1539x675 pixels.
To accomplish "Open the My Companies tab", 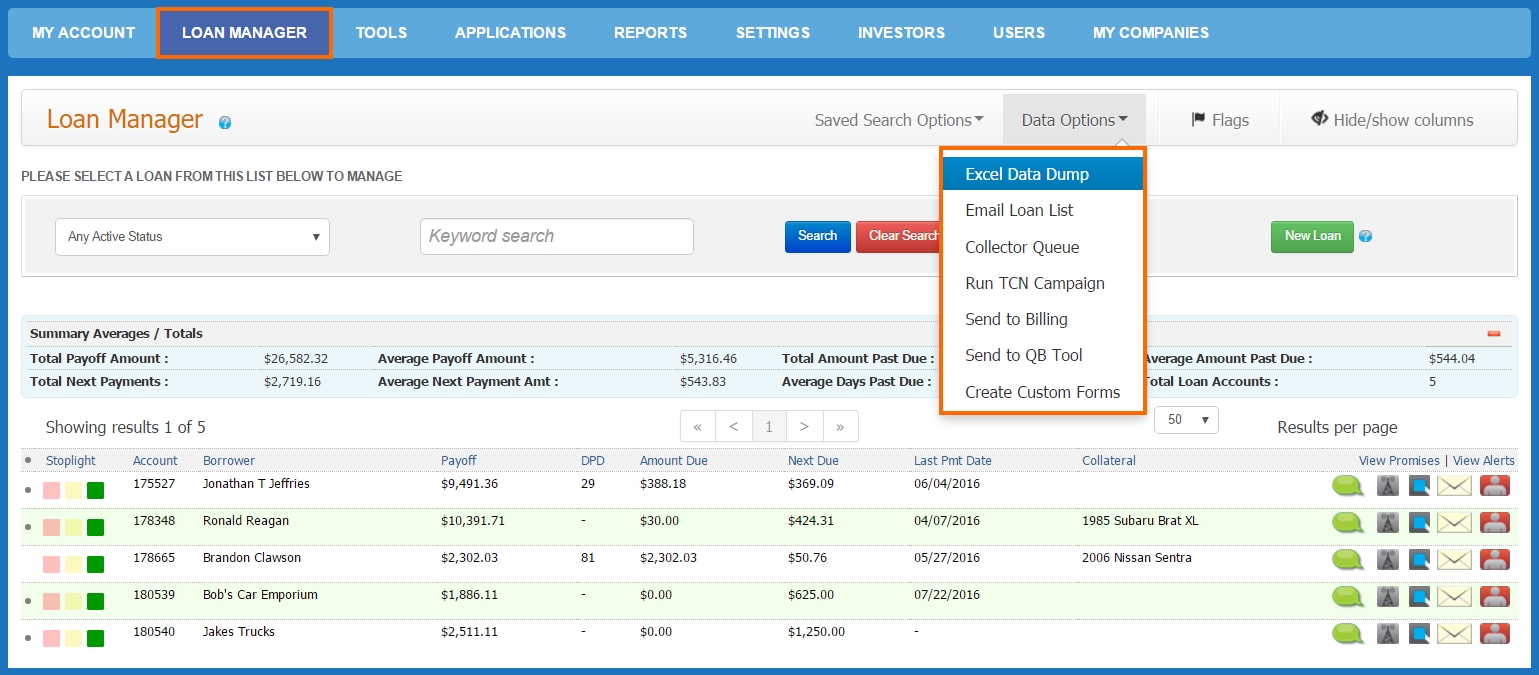I will click(1151, 33).
